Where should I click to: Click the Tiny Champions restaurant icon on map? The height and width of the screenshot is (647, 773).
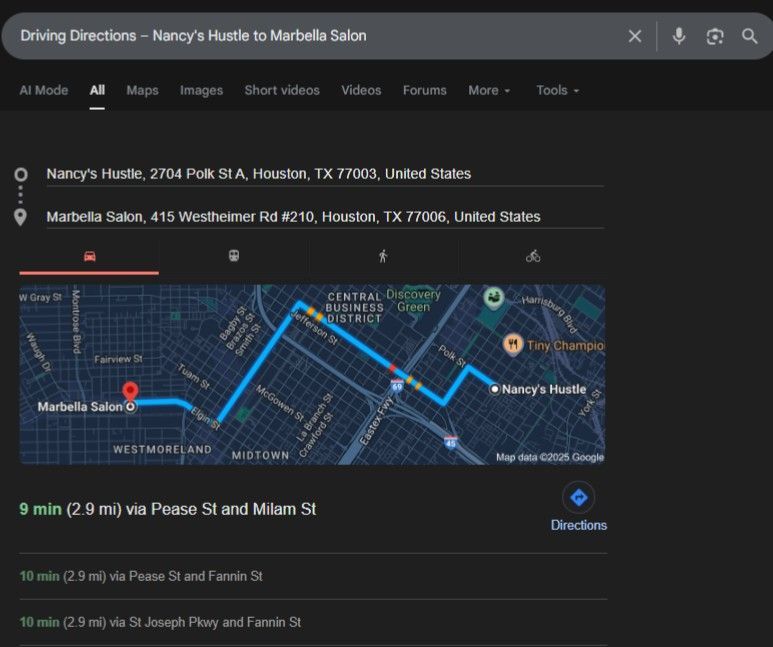pyautogui.click(x=513, y=344)
